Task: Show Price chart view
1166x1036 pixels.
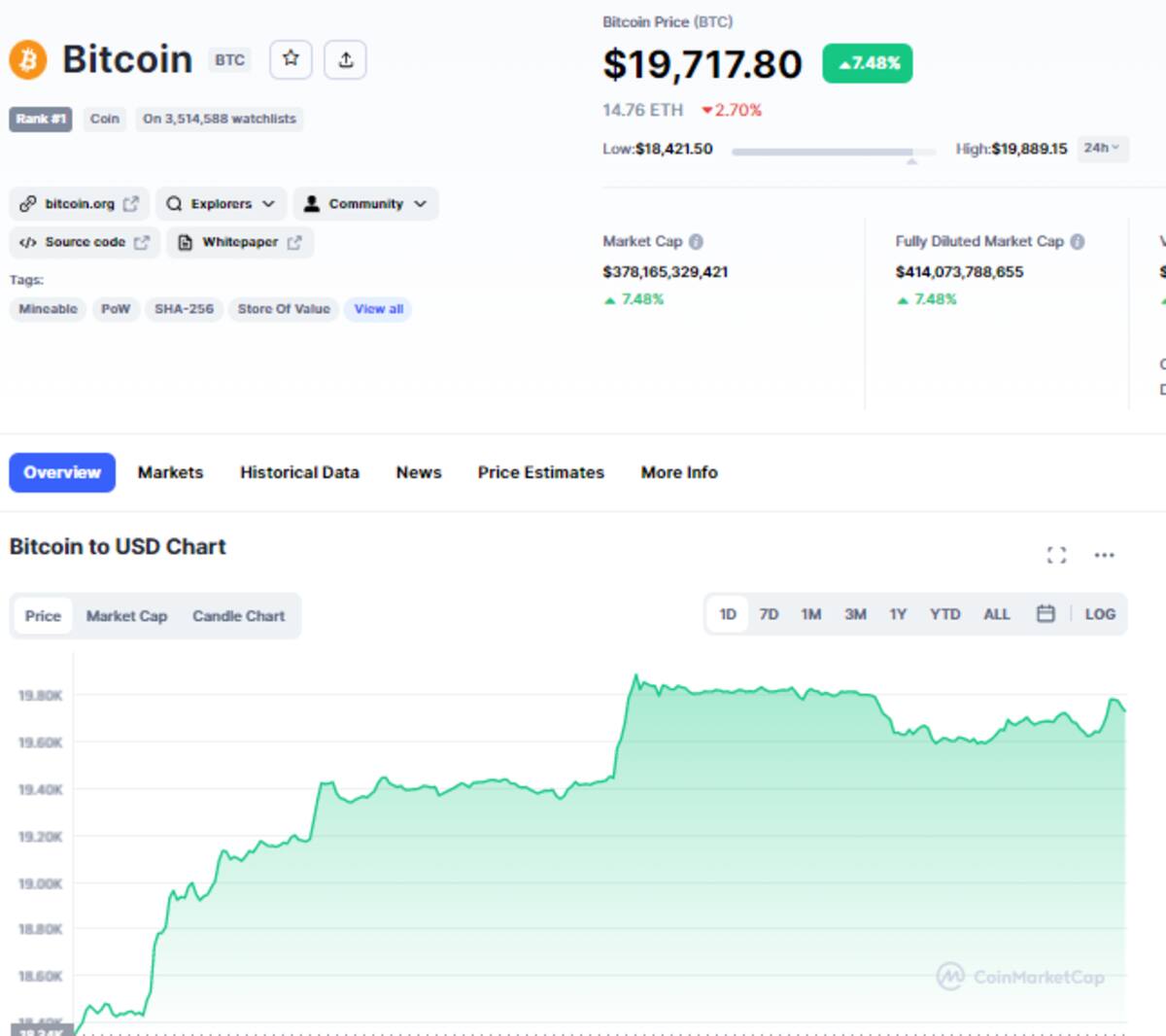Action: click(x=43, y=615)
